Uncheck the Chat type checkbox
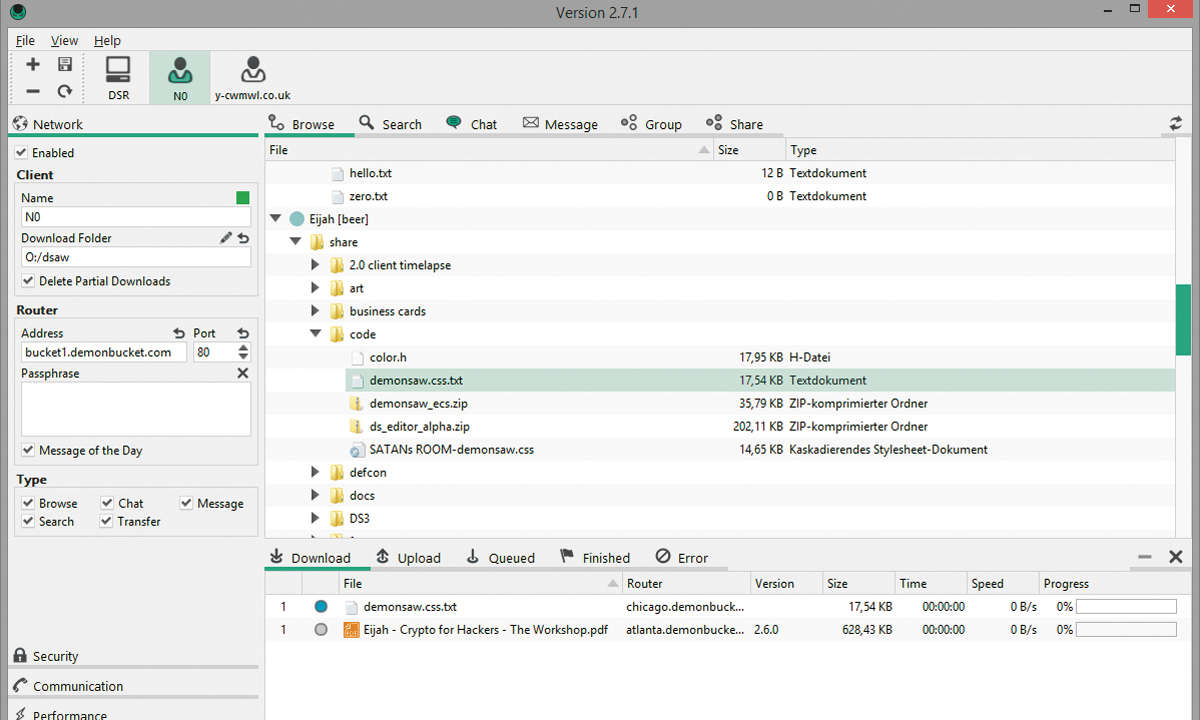This screenshot has height=720, width=1200. point(107,503)
